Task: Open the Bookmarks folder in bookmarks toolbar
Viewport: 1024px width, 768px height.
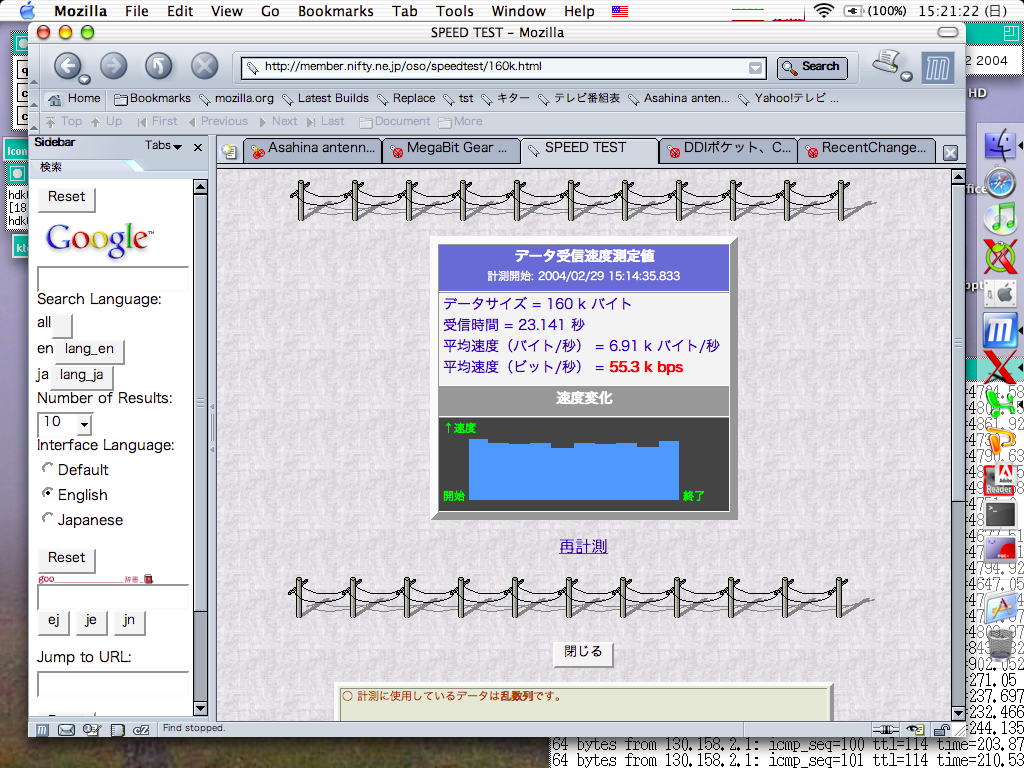Action: (x=152, y=99)
